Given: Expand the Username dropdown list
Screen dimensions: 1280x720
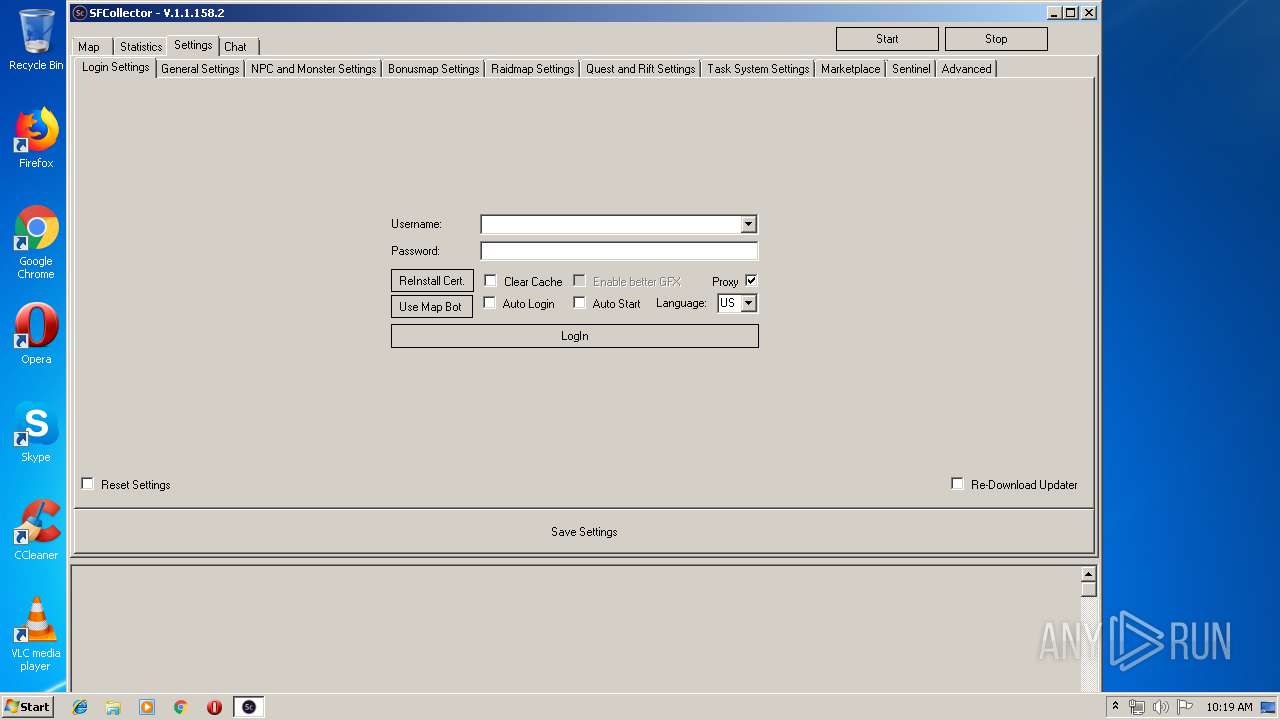Looking at the screenshot, I should (x=748, y=224).
